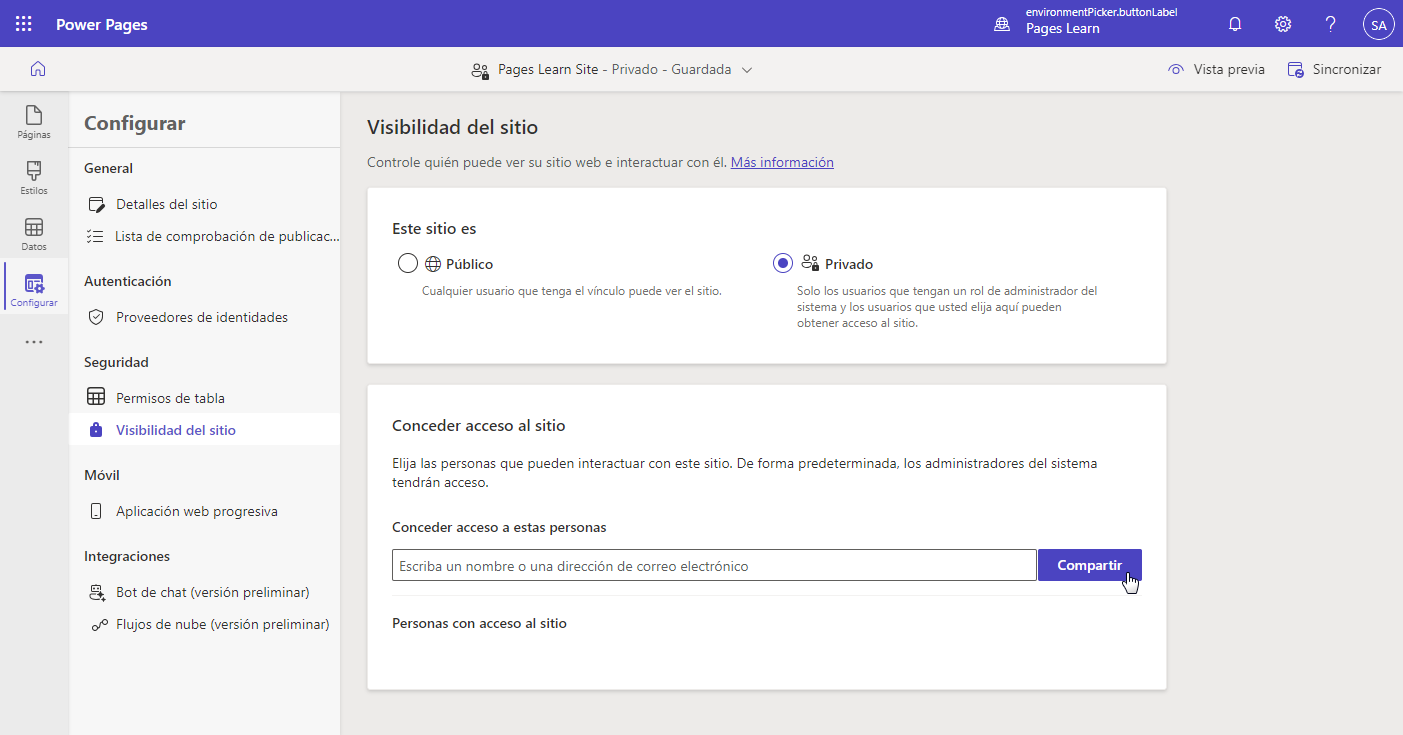The width and height of the screenshot is (1403, 735).
Task: Open Vista previa preview
Action: click(x=1216, y=69)
